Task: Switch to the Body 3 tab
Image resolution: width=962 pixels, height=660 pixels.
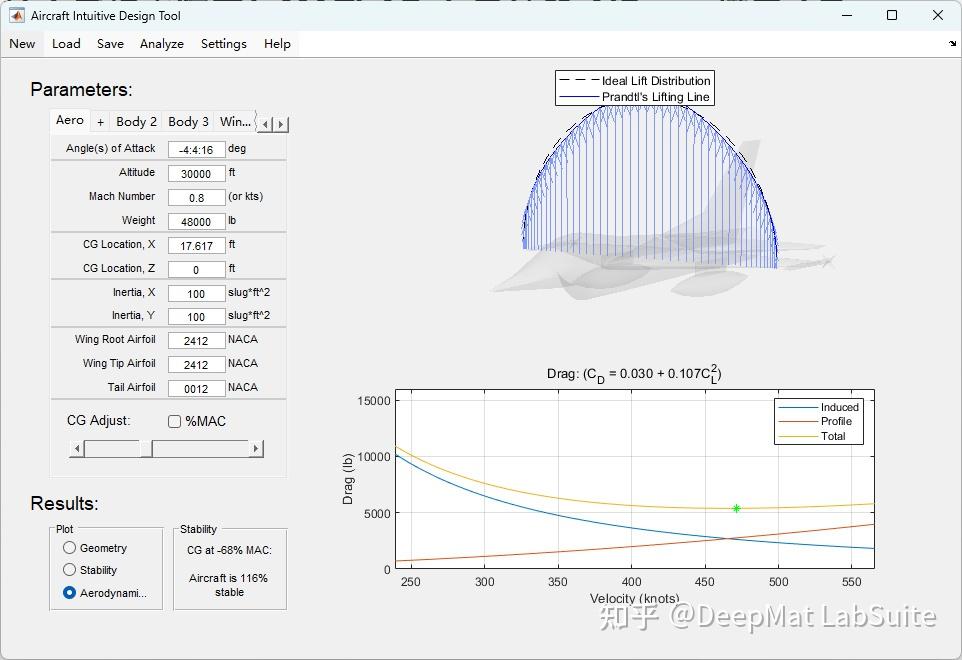Action: click(x=188, y=122)
